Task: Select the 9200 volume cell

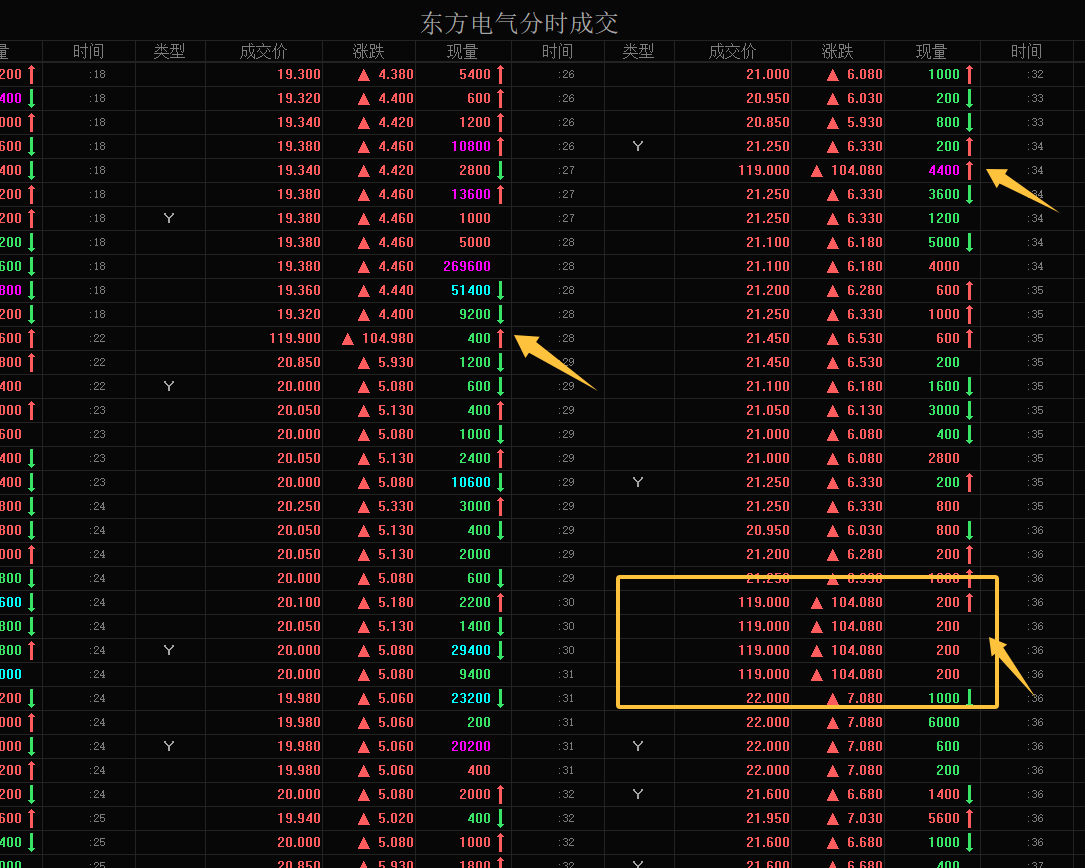Action: pyautogui.click(x=475, y=314)
